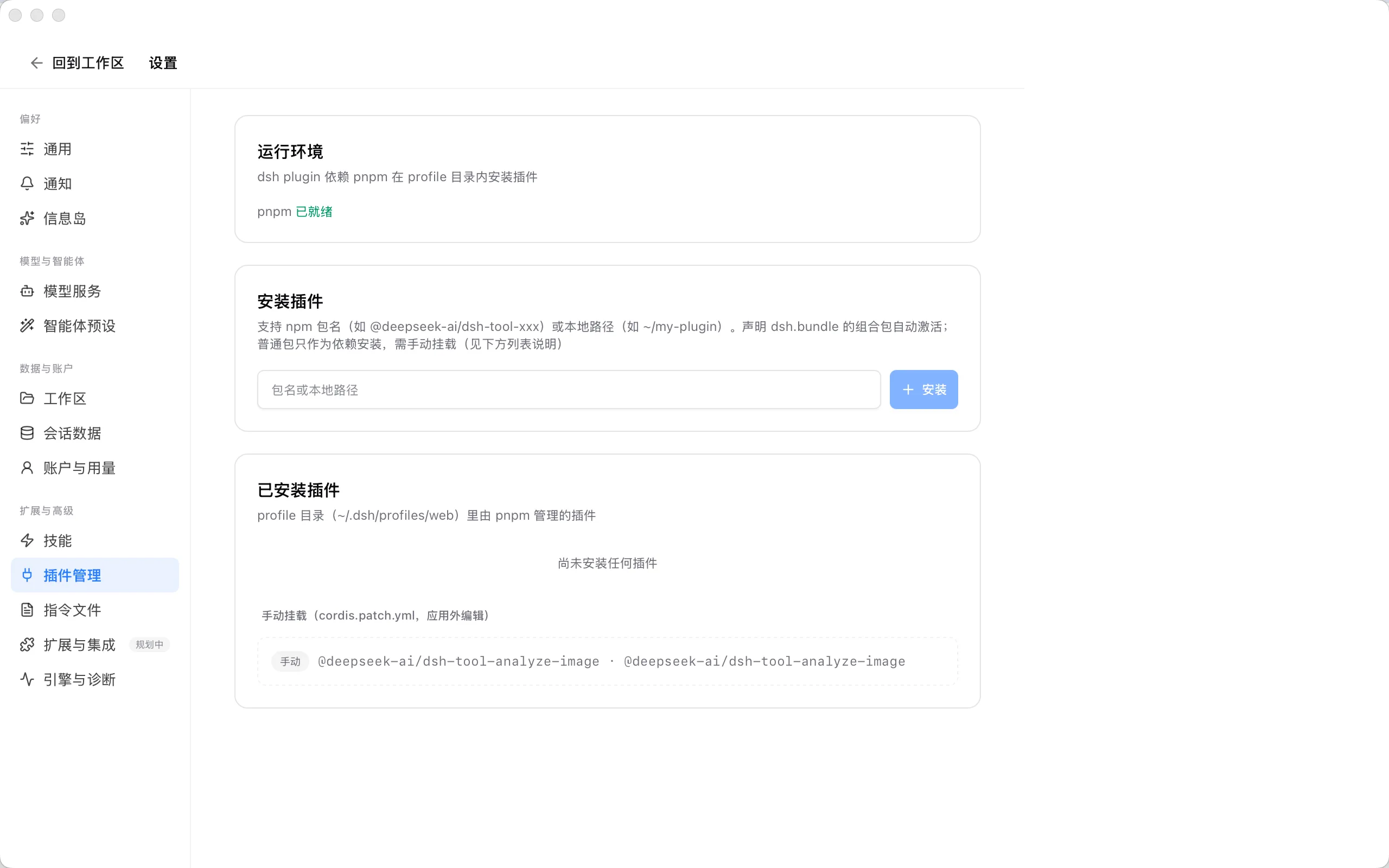Open the 引擎与诊断 settings page
This screenshot has height=868, width=1389.
coord(95,680)
